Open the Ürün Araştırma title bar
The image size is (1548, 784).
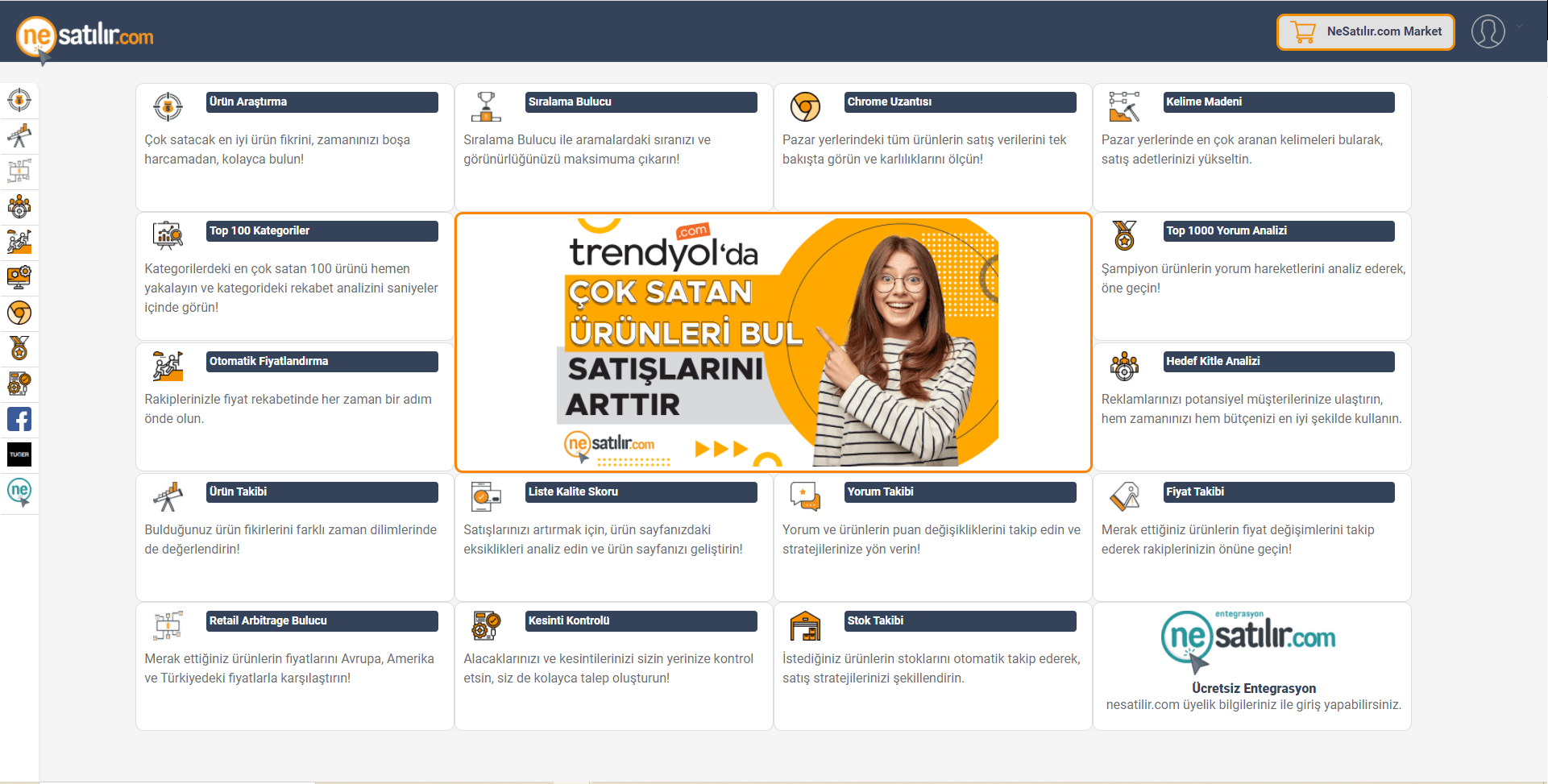tap(322, 102)
